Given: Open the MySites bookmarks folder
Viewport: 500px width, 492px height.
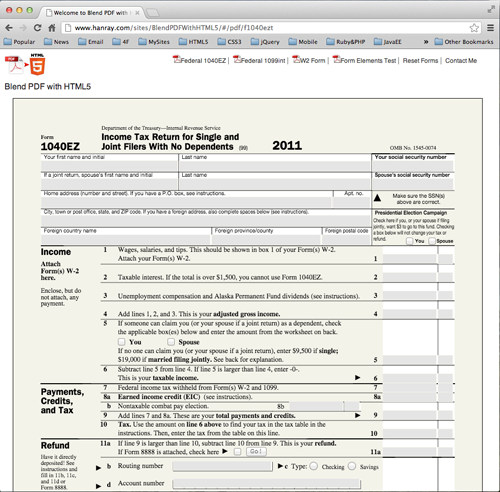Looking at the screenshot, I should tap(154, 42).
